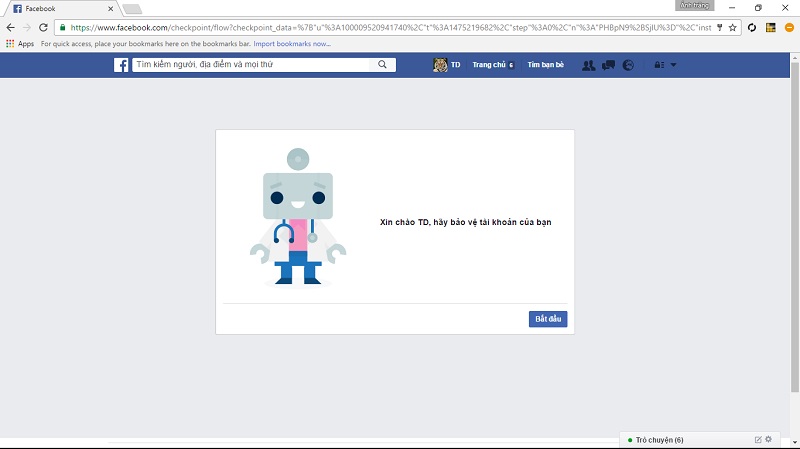
Task: Click the Ảnh trắng profile label
Action: (694, 6)
